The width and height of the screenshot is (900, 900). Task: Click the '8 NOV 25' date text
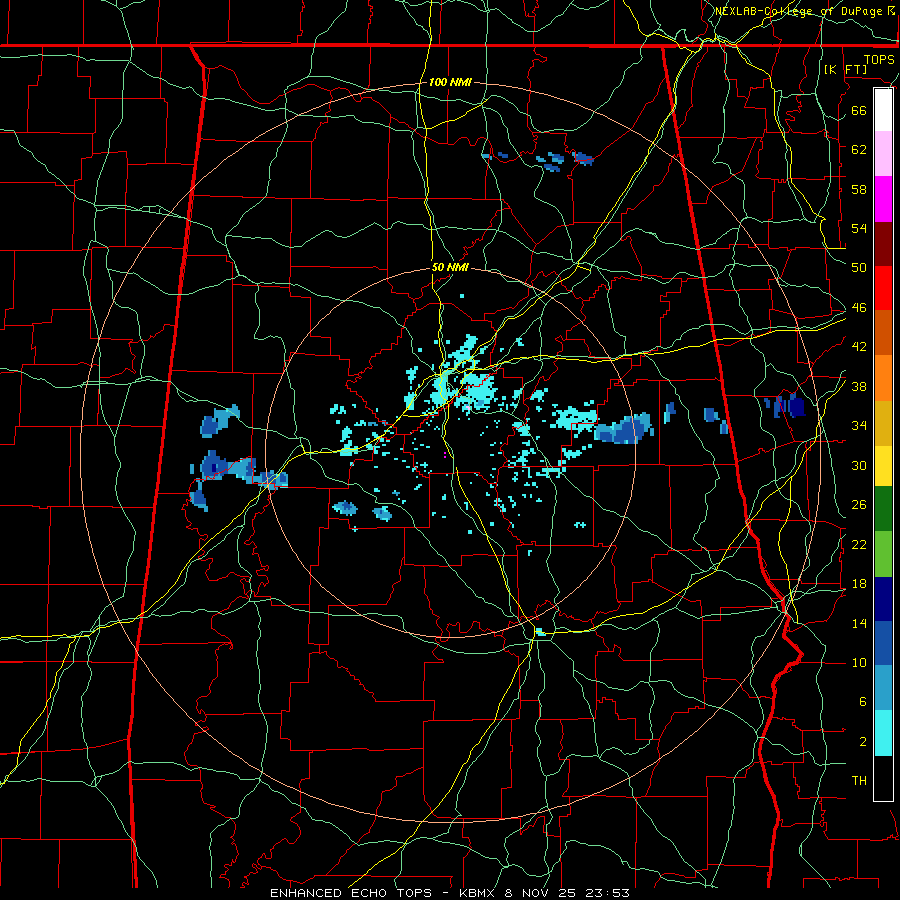click(542, 893)
